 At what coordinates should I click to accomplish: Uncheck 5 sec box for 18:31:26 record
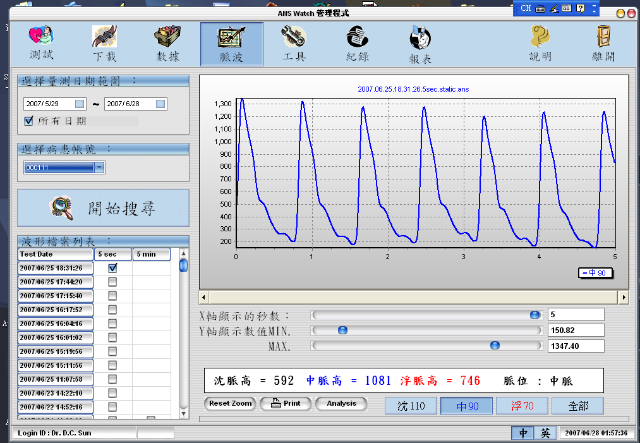(112, 268)
